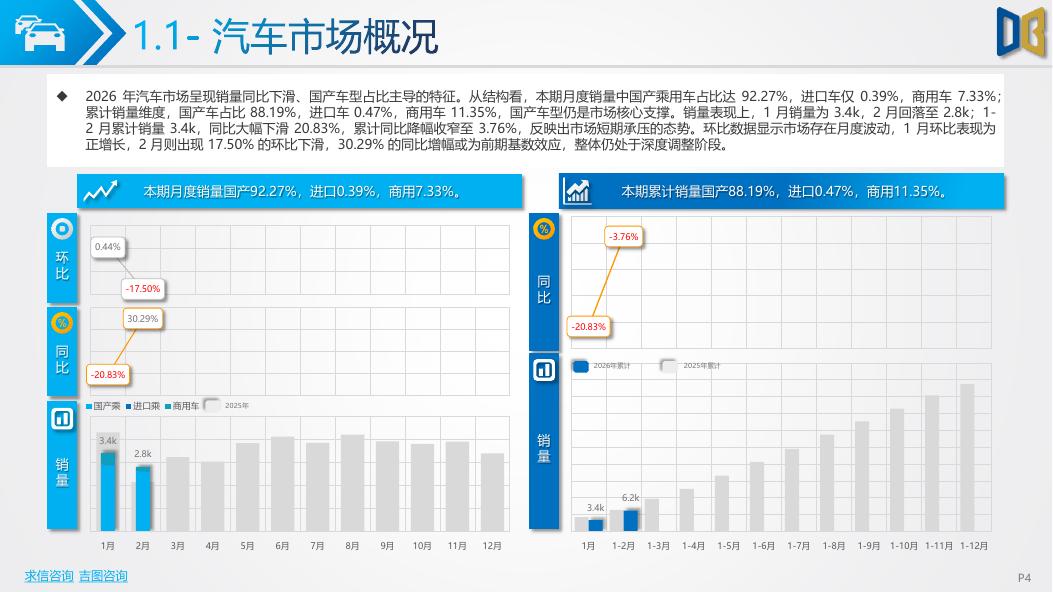Viewport: 1053px width, 592px height.
Task: Click the DB logo in the top corner
Action: coord(1021,32)
